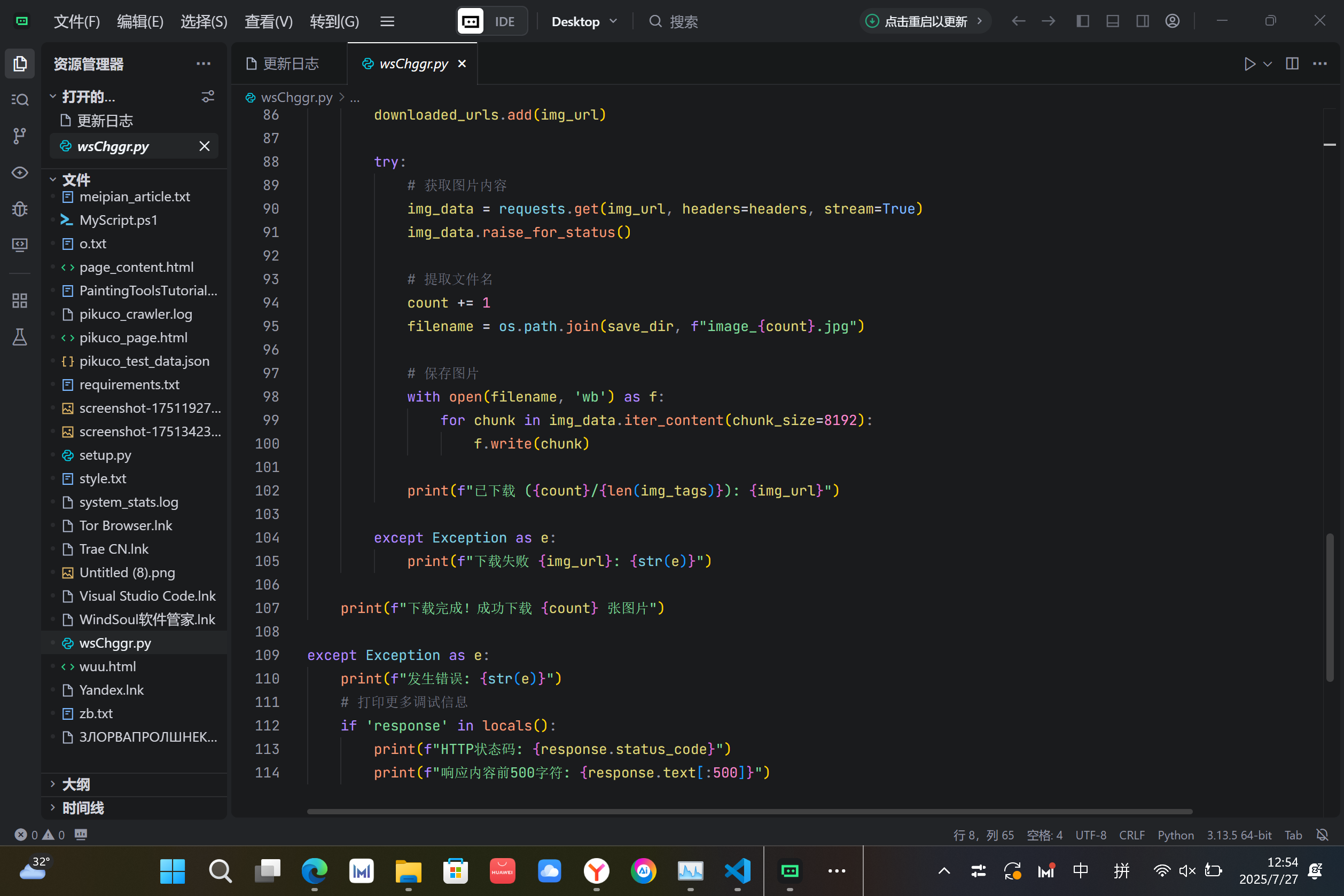Image resolution: width=1344 pixels, height=896 pixels.
Task: Click the horizontal editor scrollbar
Action: (x=749, y=811)
